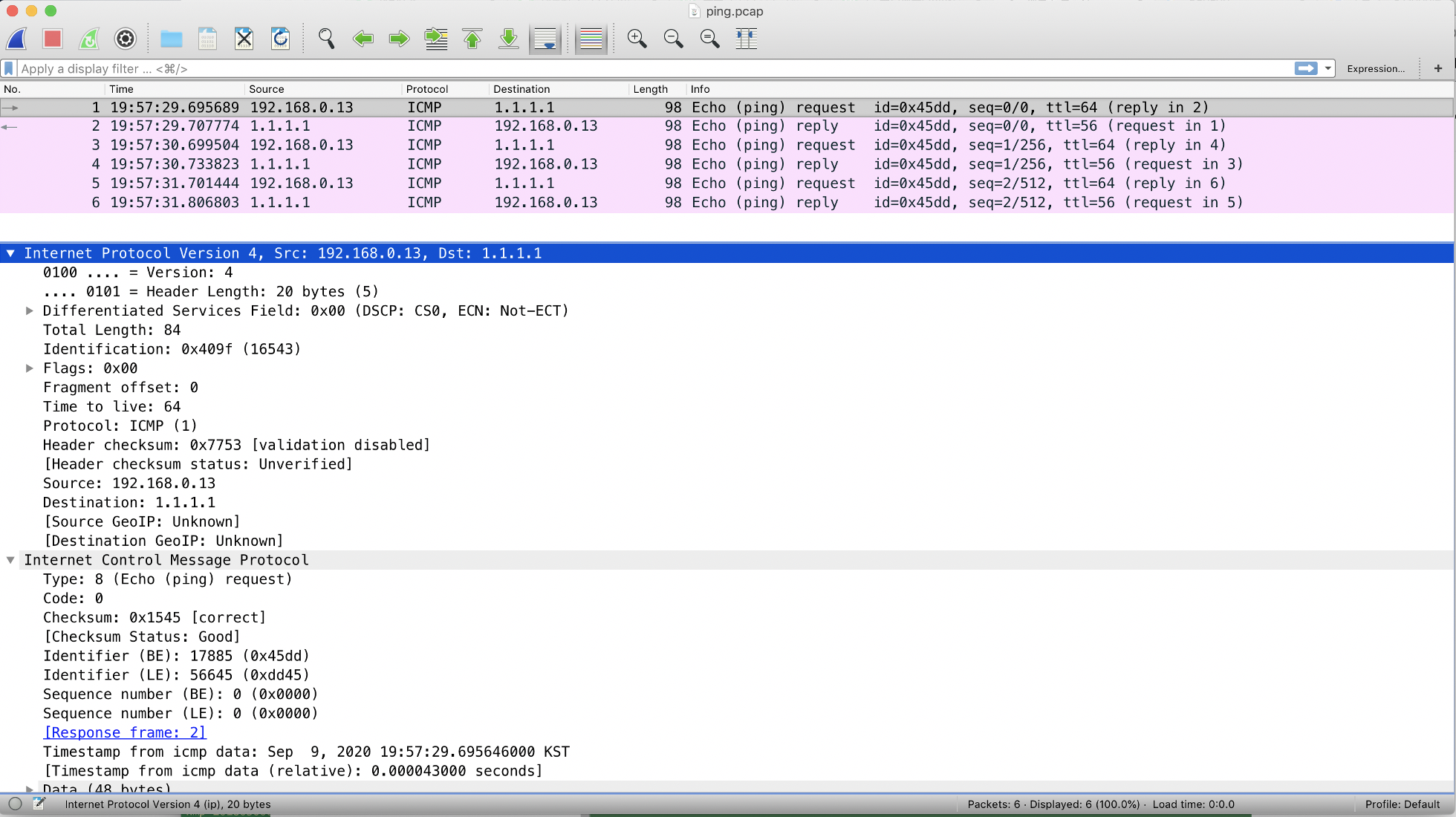
Task: Click the display filter input field
Action: pyautogui.click(x=654, y=68)
